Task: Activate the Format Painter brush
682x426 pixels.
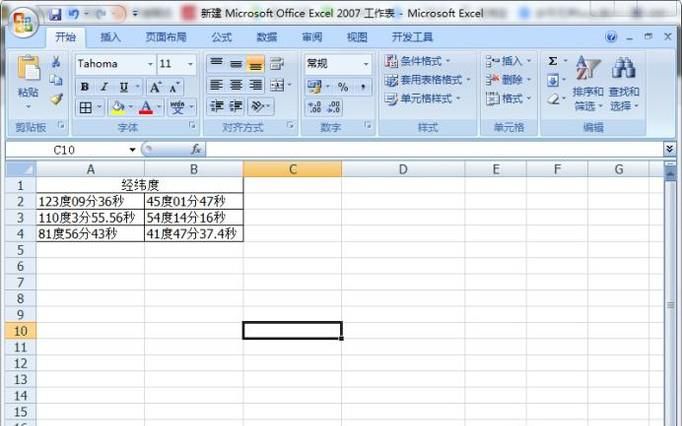Action: 56,99
